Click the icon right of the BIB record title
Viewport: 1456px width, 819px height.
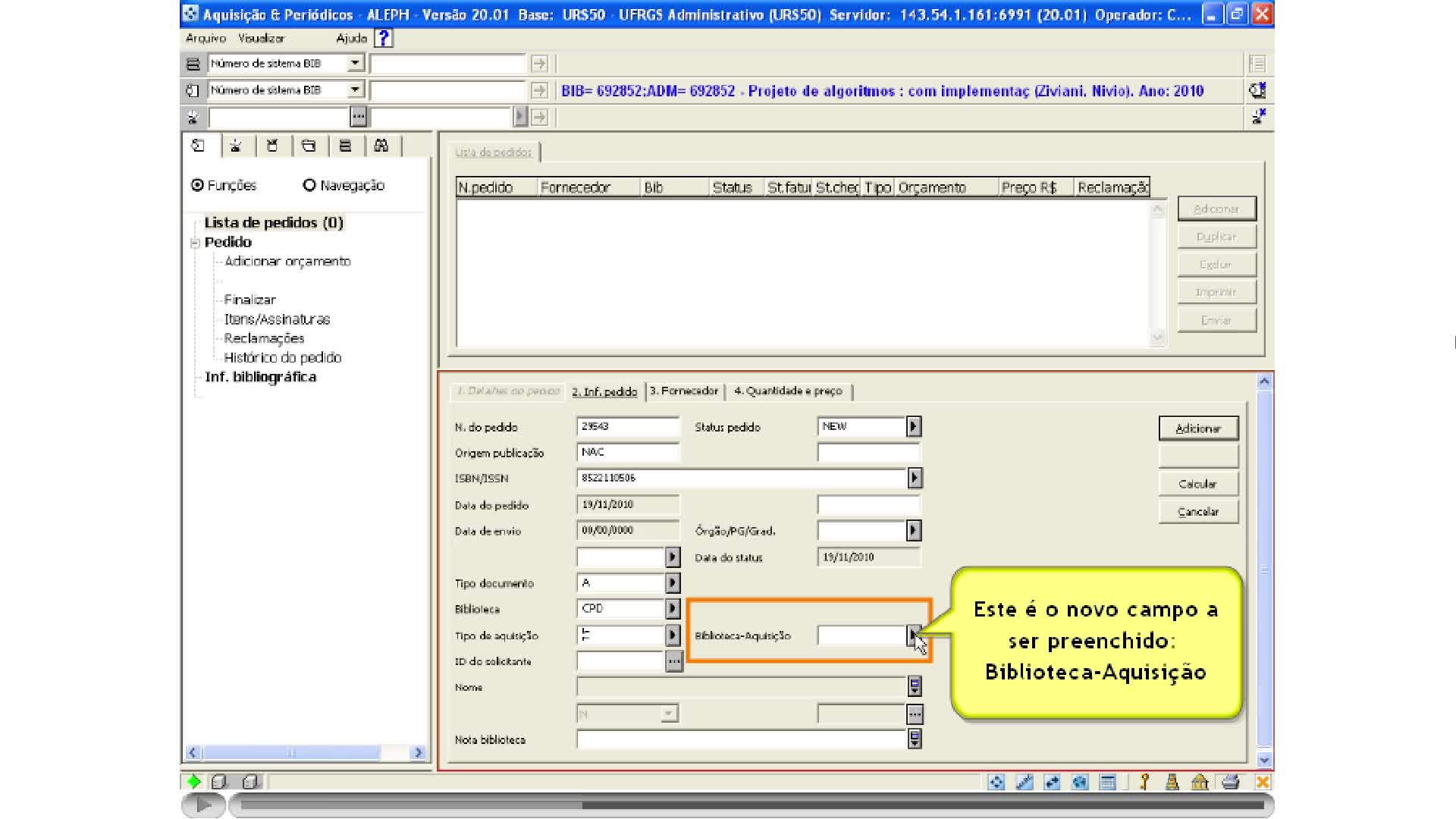[x=1257, y=90]
